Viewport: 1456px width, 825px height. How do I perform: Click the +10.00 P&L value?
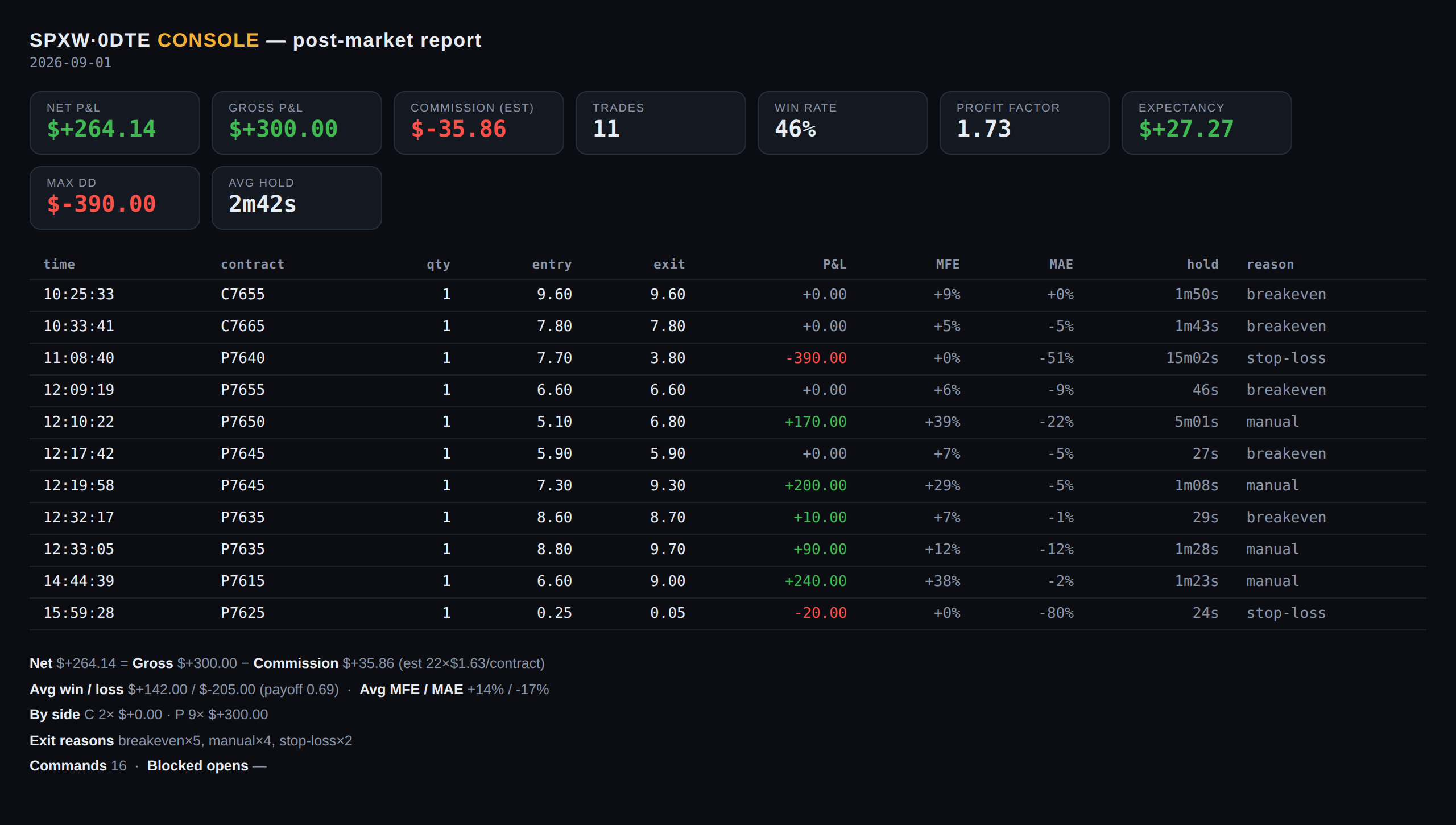click(x=820, y=518)
